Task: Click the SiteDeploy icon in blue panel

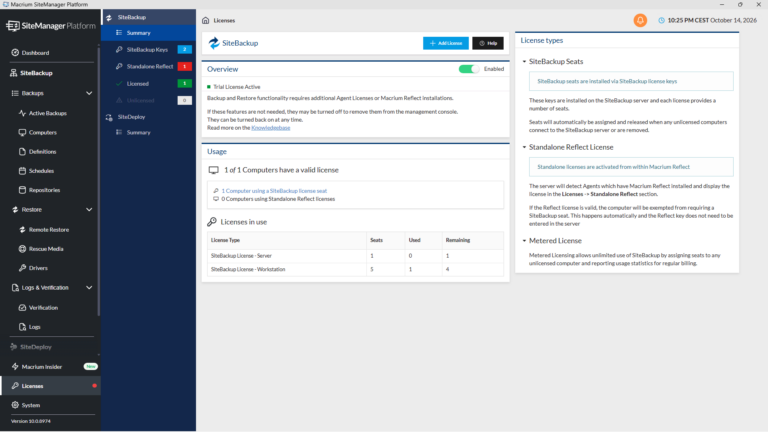Action: [x=109, y=117]
